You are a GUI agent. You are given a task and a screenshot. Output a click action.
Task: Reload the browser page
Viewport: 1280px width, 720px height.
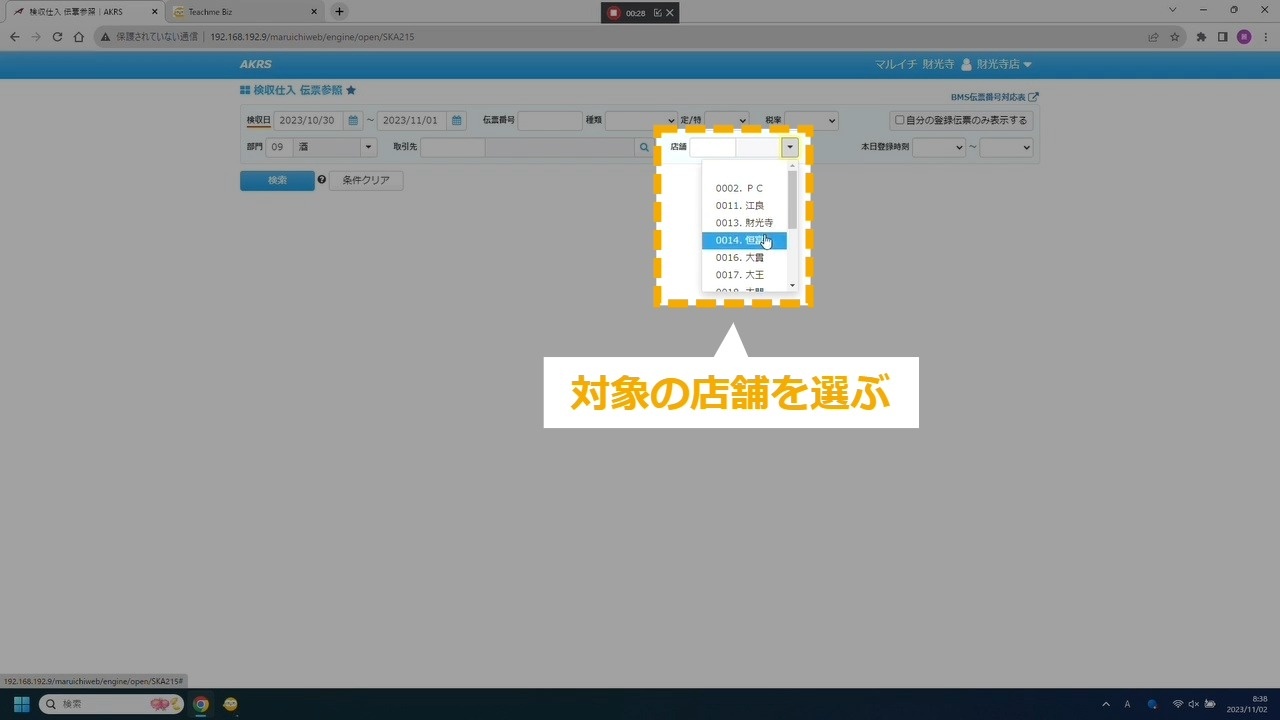[57, 37]
